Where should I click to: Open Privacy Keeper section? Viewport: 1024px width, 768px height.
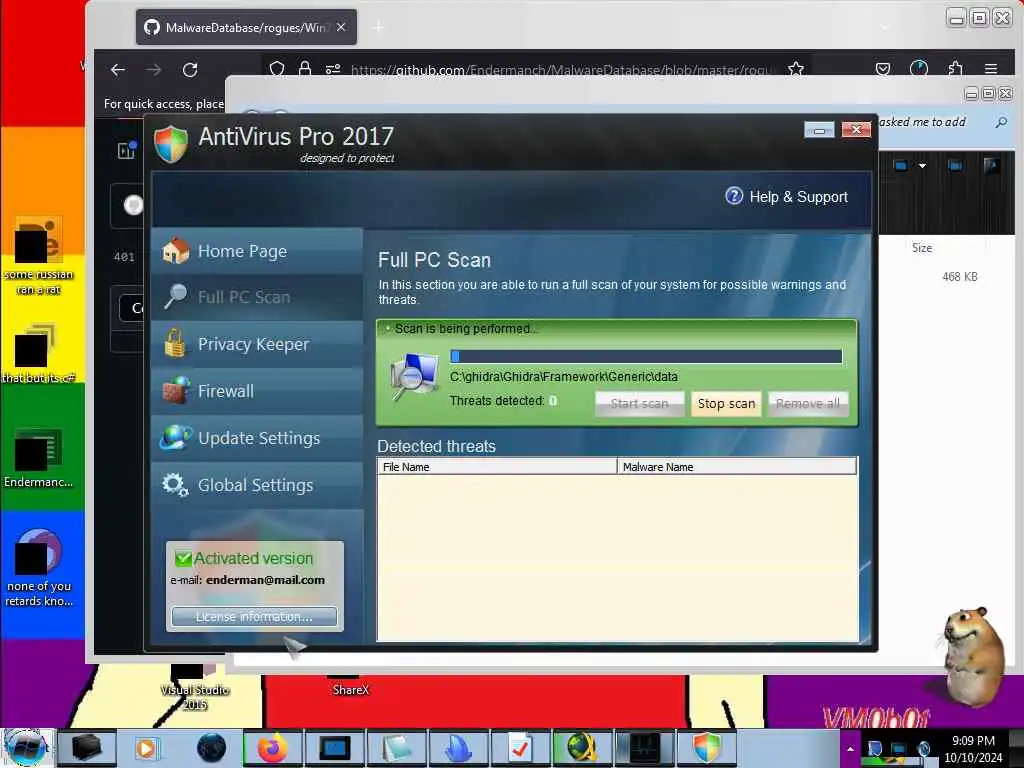[x=257, y=344]
